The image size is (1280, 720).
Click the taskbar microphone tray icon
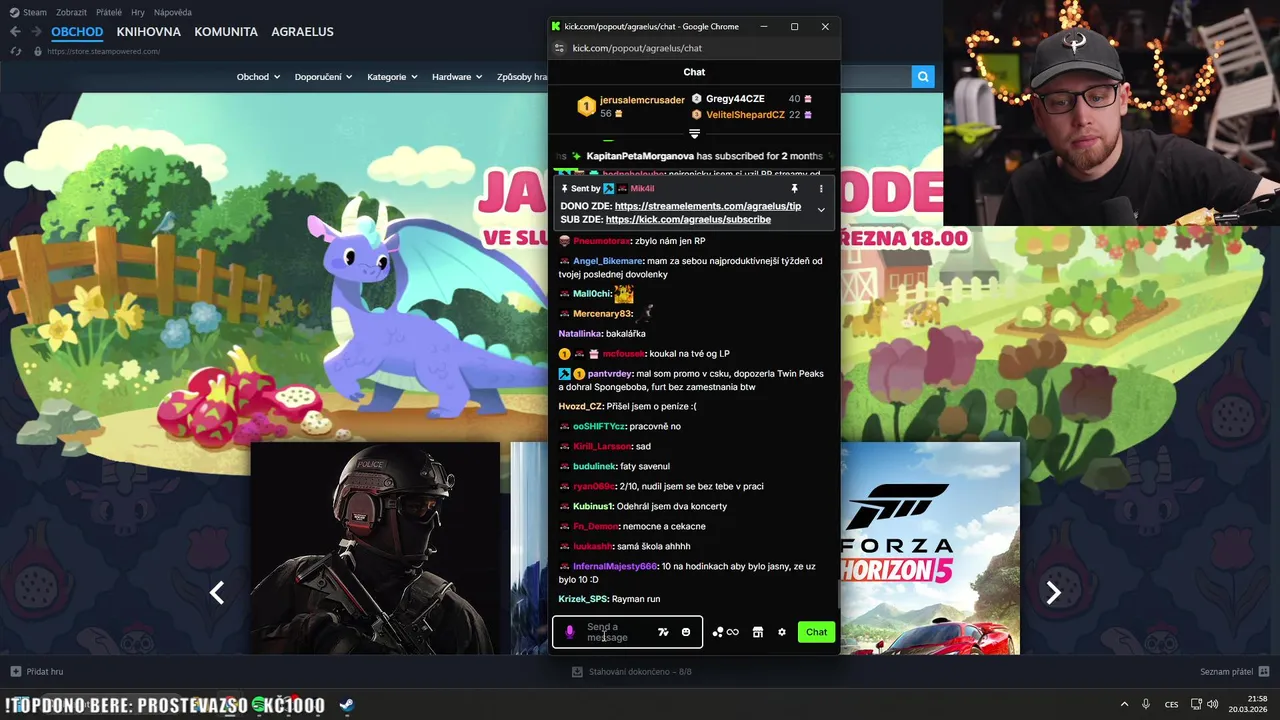pyautogui.click(x=1146, y=705)
